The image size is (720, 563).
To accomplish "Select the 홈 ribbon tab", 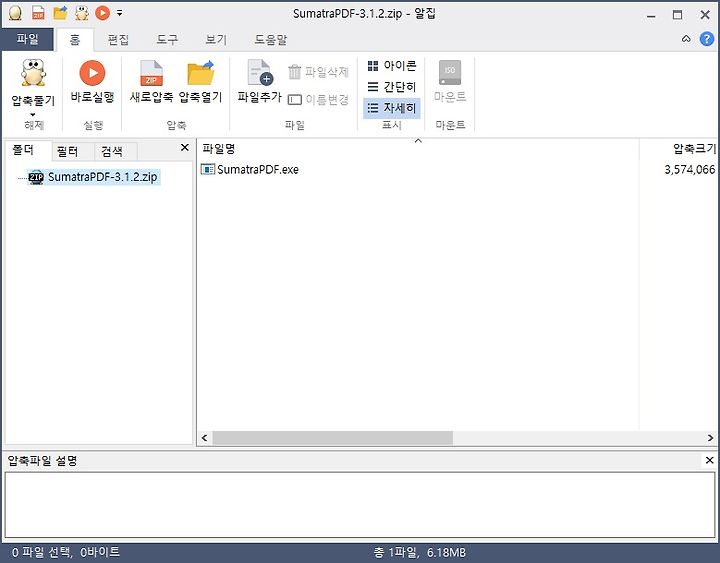I will pyautogui.click(x=74, y=40).
